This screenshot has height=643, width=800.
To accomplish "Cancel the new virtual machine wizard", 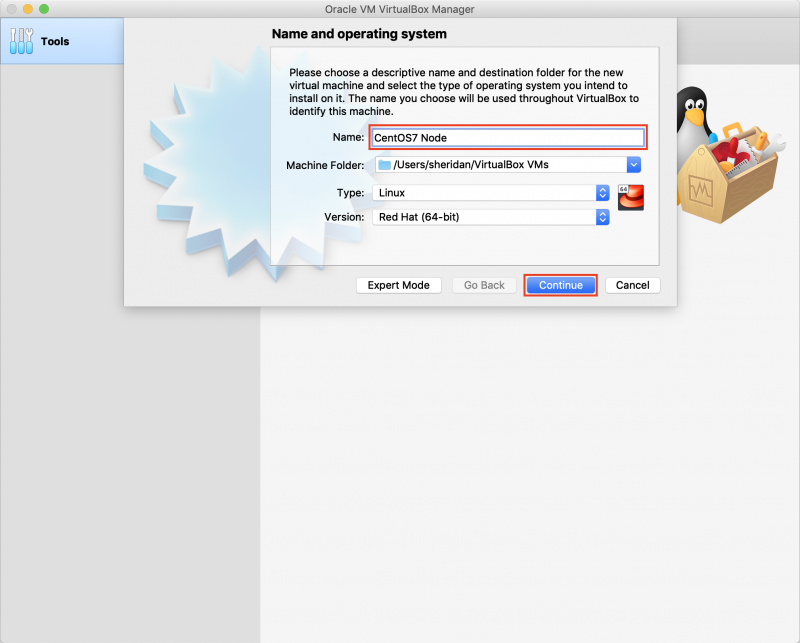I will [632, 285].
